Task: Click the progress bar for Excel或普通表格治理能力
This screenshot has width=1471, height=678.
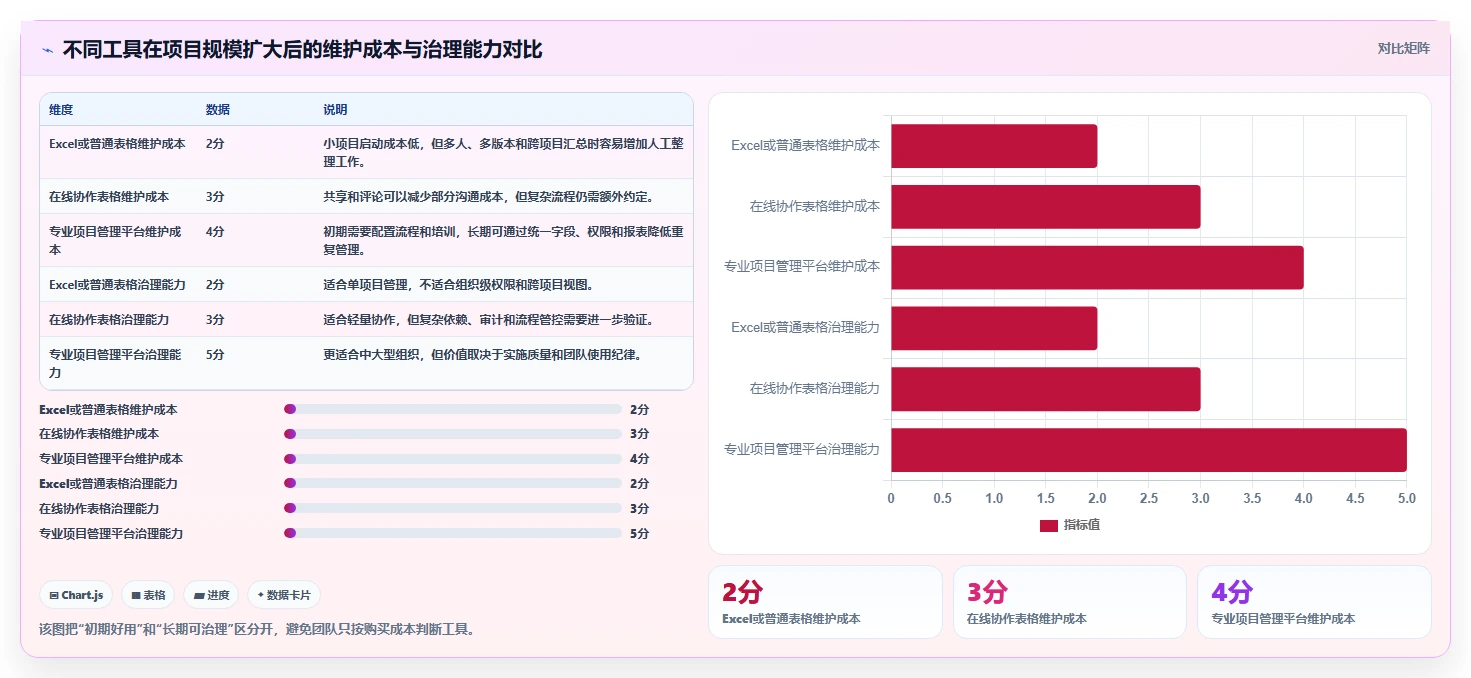Action: click(453, 483)
